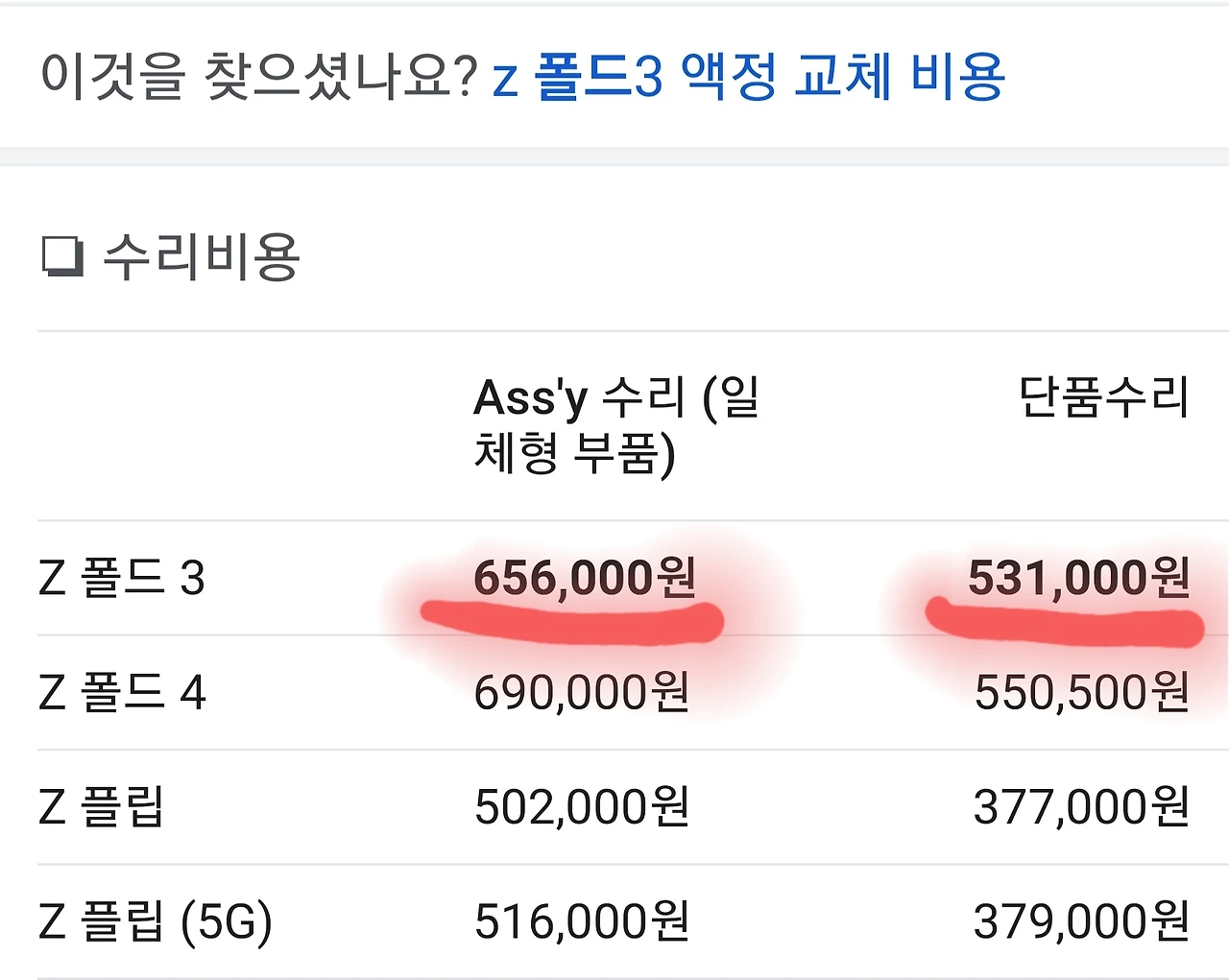Click the 'Ass'y 수리 (일체형 부품)' column header
This screenshot has height=980, width=1229.
[x=616, y=425]
